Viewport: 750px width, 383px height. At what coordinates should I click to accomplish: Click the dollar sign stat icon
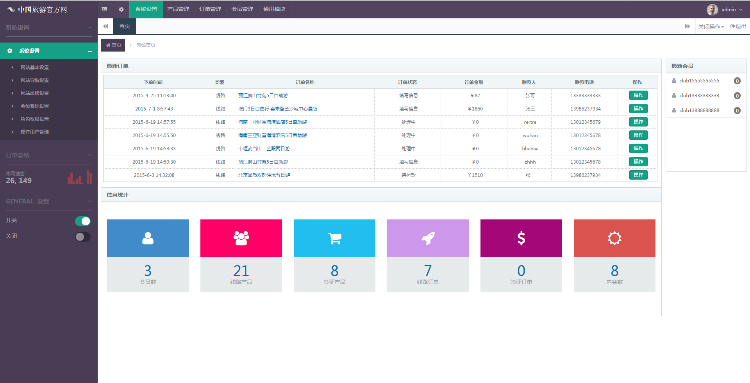coord(521,238)
